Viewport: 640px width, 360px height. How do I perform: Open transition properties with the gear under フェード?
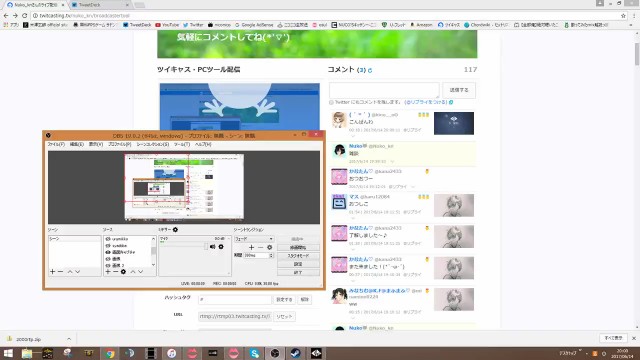pyautogui.click(x=269, y=247)
